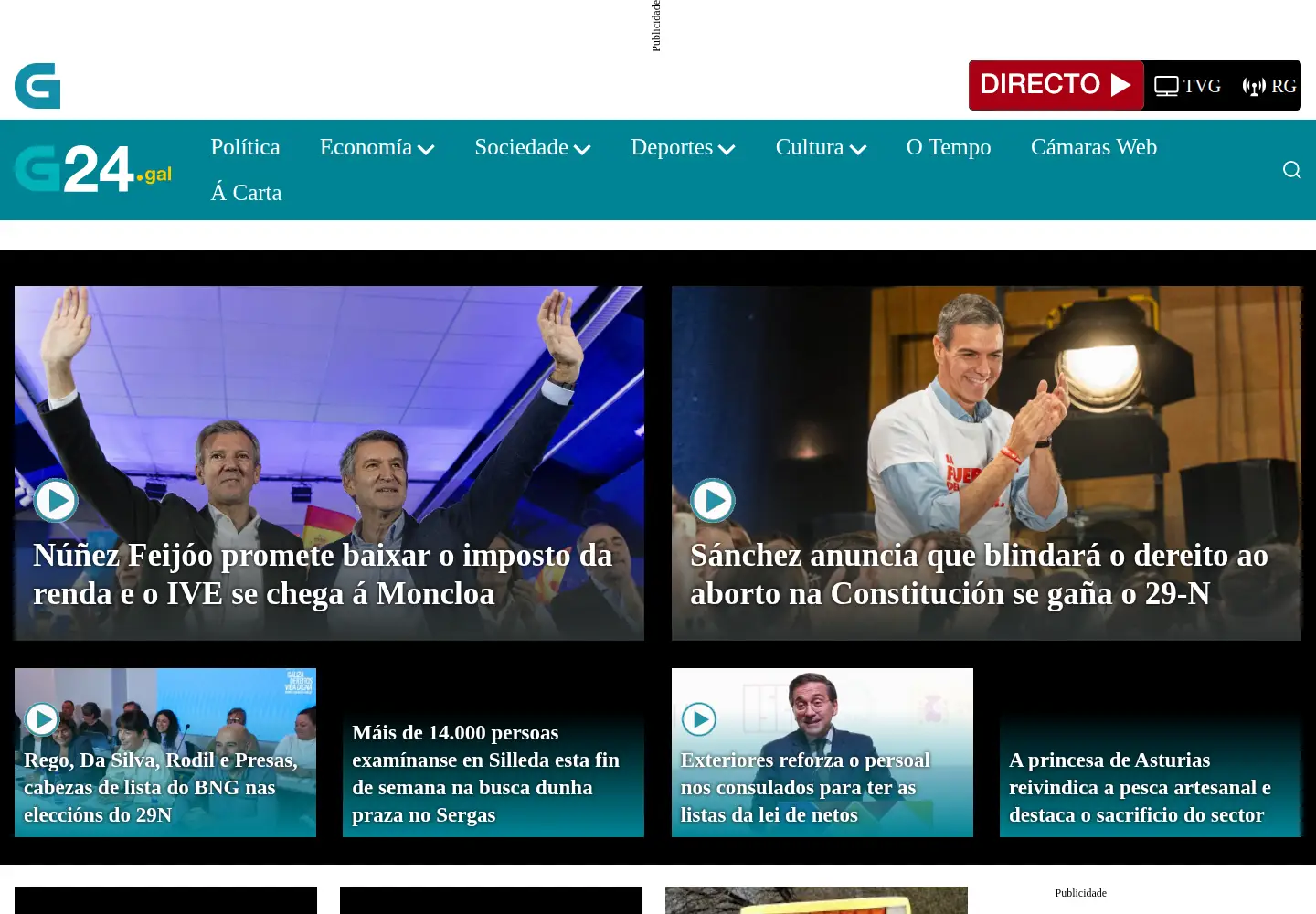Expand the Economía menu chevron

tap(426, 149)
